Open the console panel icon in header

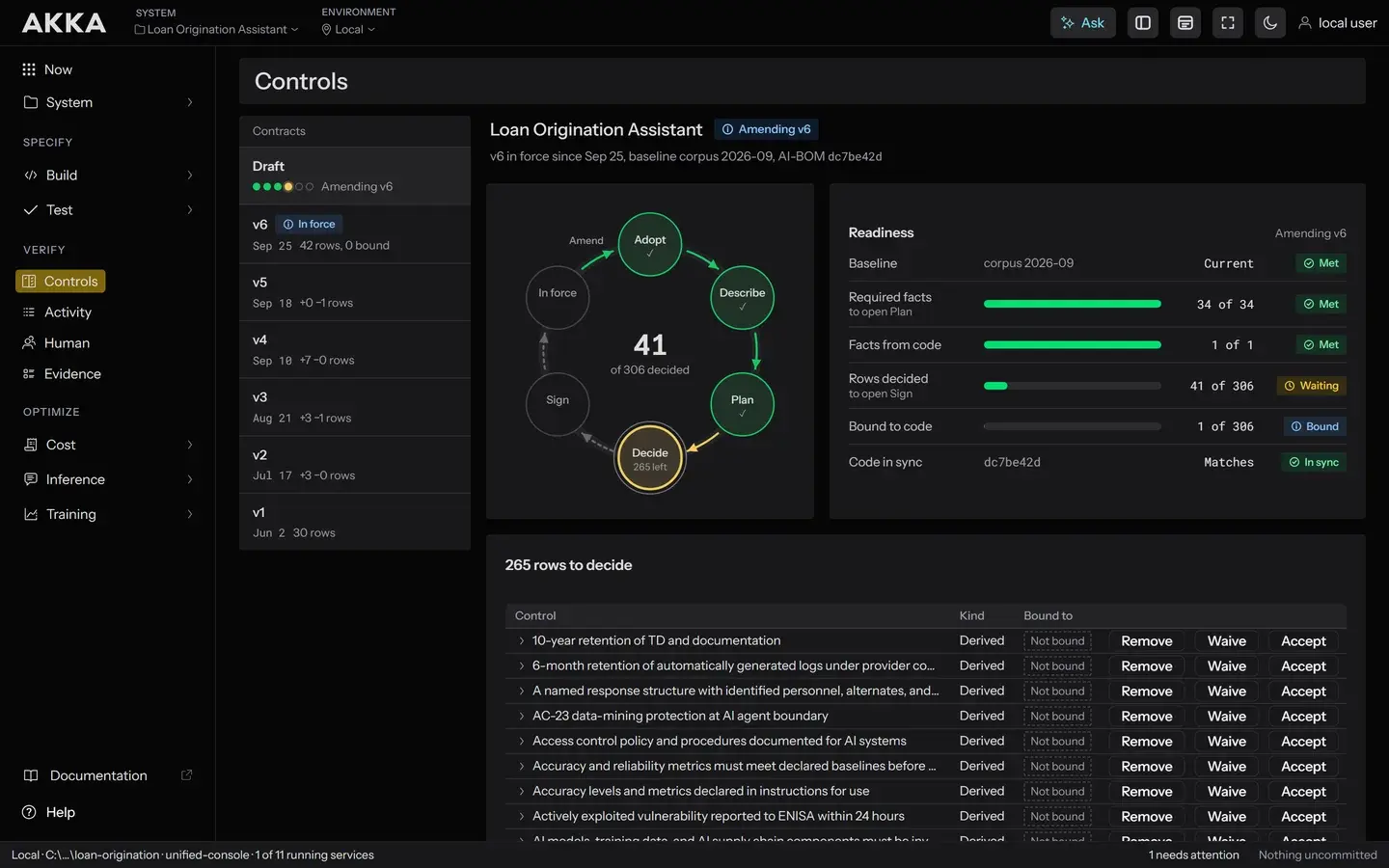point(1185,23)
